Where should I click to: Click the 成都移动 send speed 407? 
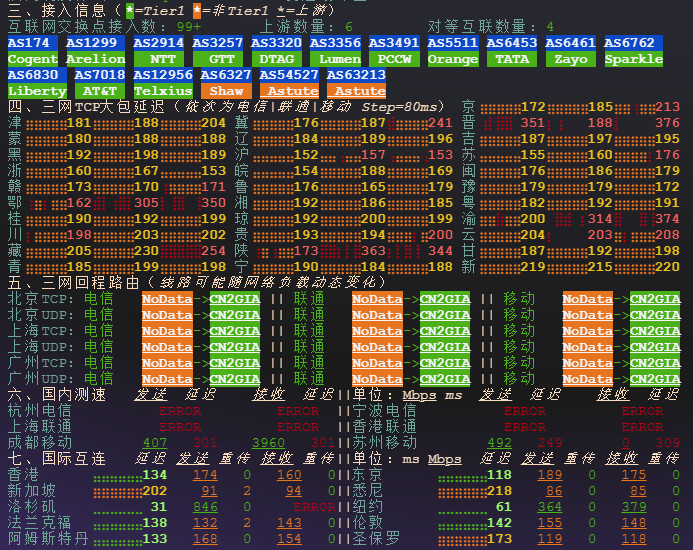pyautogui.click(x=155, y=443)
